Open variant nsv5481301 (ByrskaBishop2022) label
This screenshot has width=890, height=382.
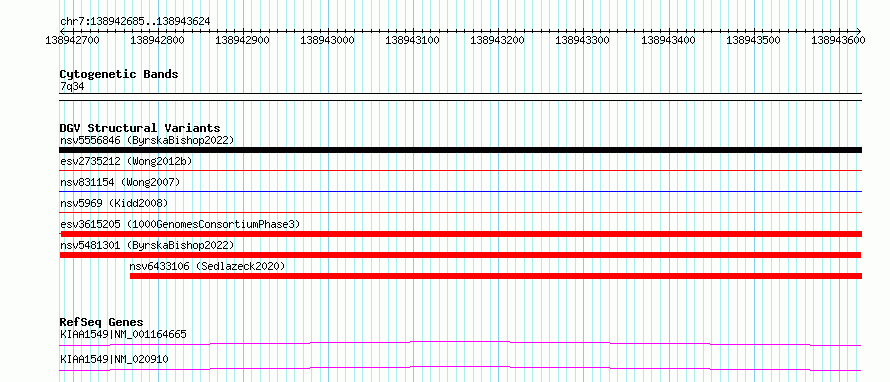[x=147, y=245]
